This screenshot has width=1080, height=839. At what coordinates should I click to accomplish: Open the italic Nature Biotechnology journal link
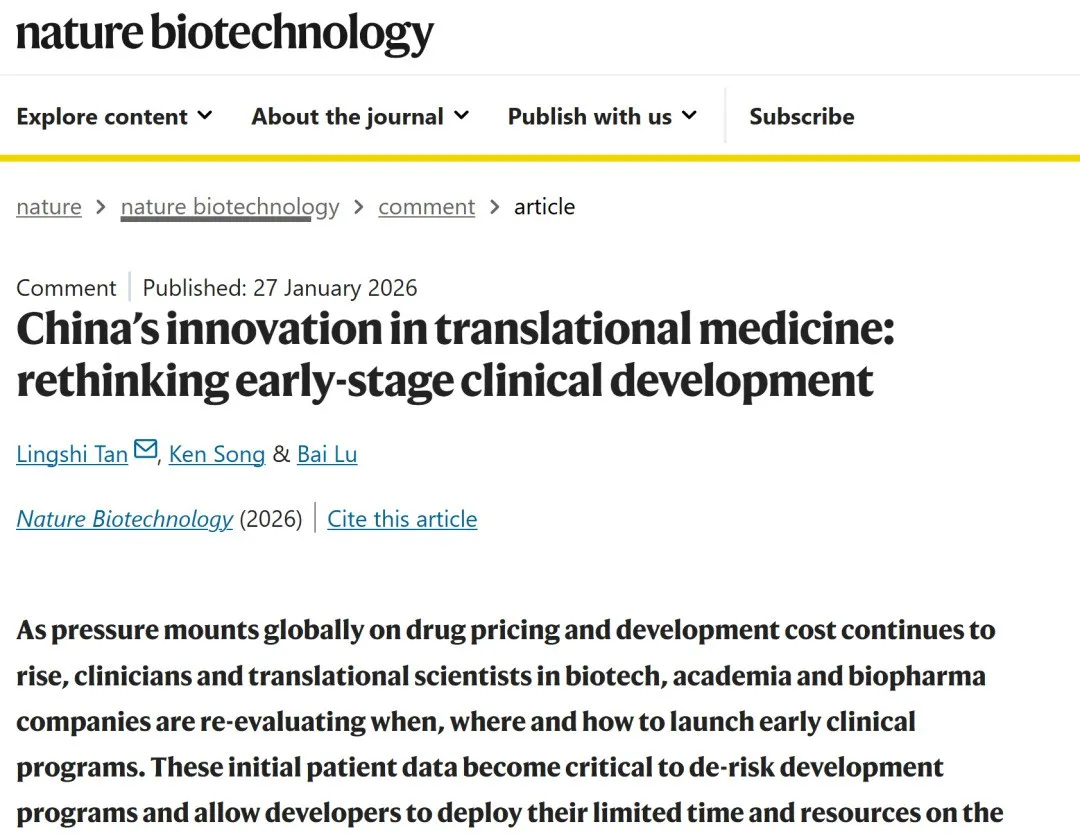coord(125,519)
